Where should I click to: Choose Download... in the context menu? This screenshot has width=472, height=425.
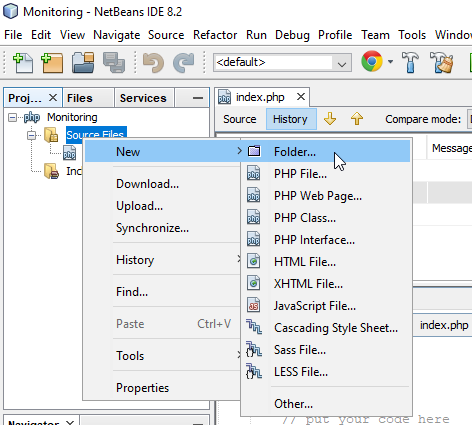click(147, 184)
